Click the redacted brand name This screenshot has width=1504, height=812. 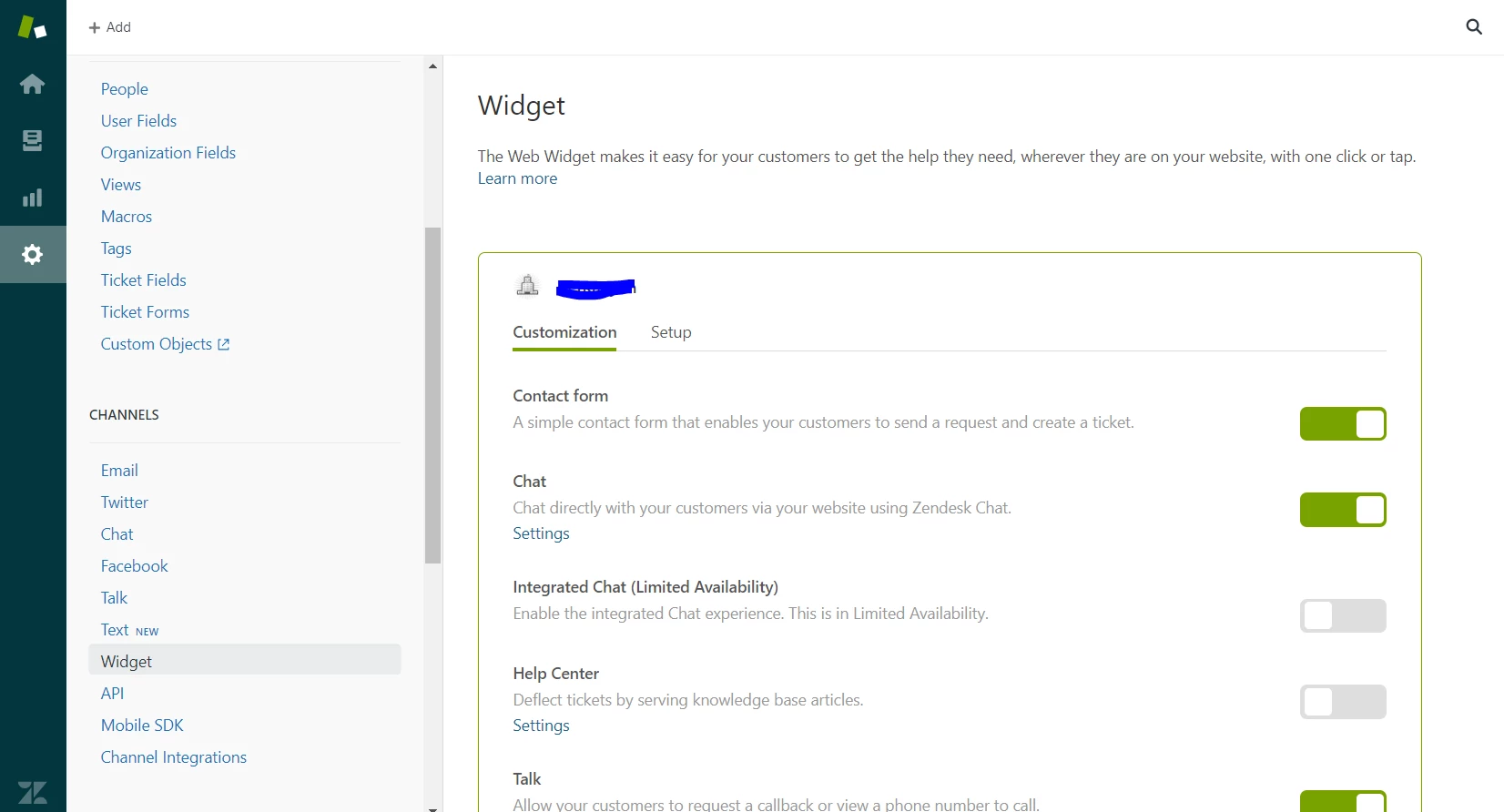point(596,289)
